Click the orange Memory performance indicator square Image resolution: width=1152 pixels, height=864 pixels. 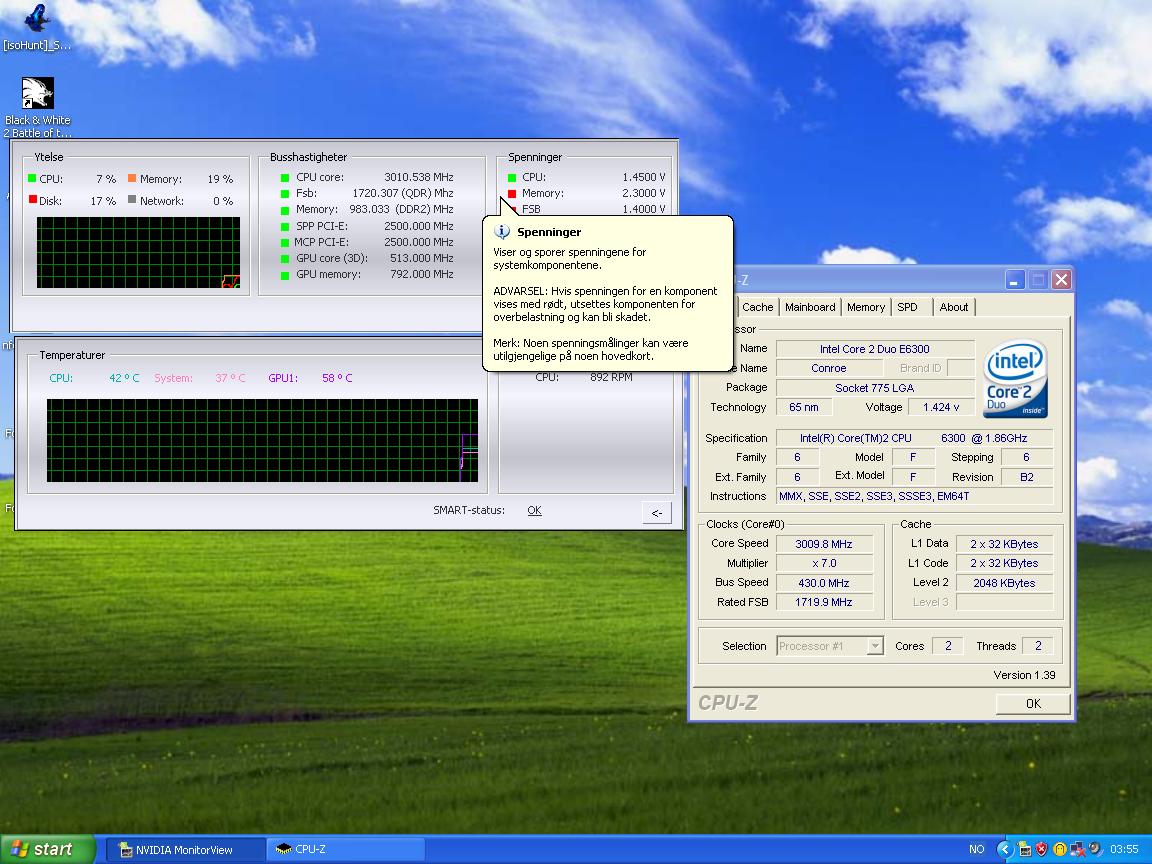132,178
